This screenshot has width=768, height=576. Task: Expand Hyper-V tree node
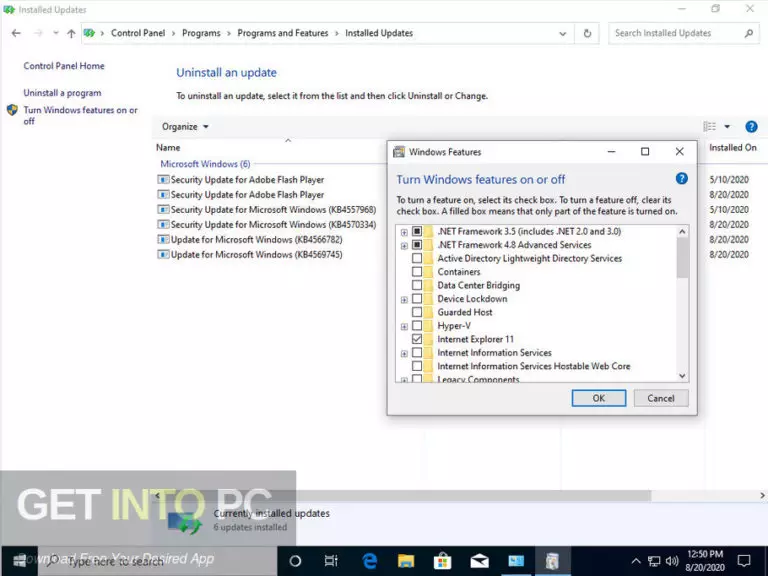point(404,326)
